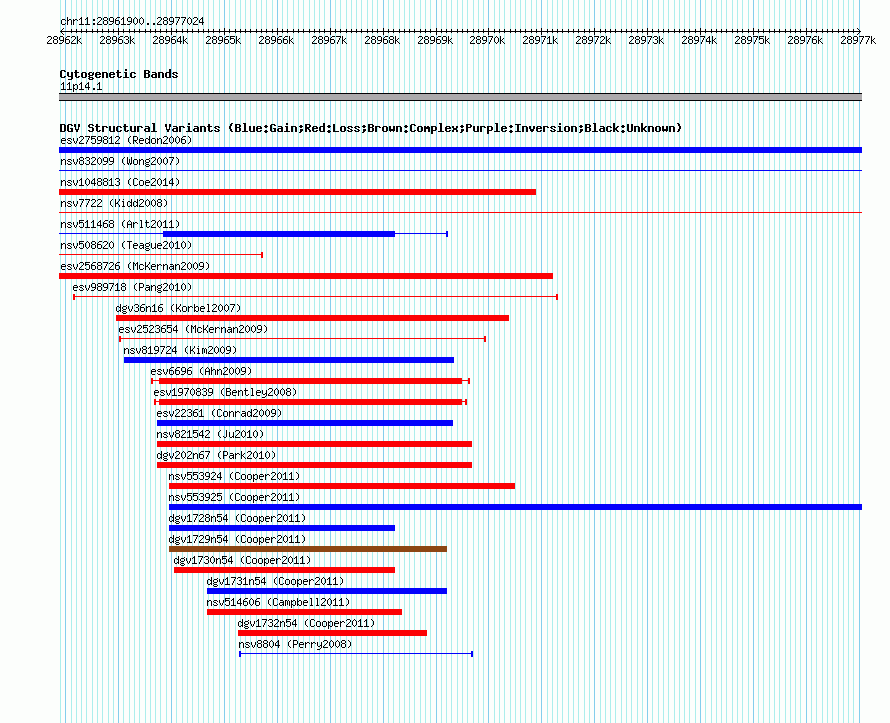Screen dimensions: 890x723
Task: Select the nsv514606 (Campbell2011) label
Action: click(278, 602)
